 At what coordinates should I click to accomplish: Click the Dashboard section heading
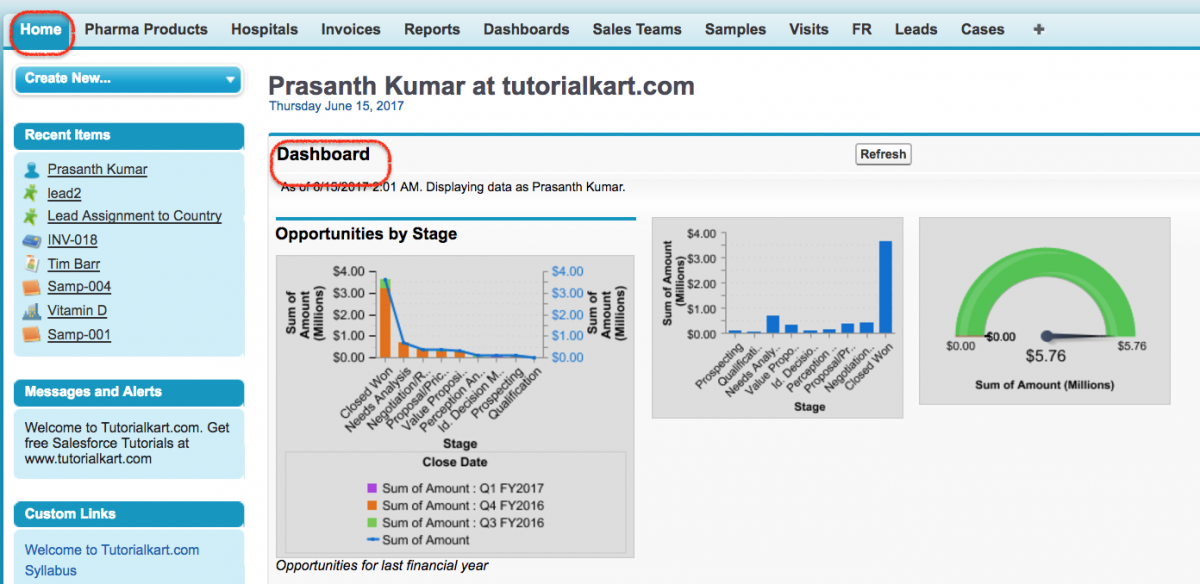[323, 154]
